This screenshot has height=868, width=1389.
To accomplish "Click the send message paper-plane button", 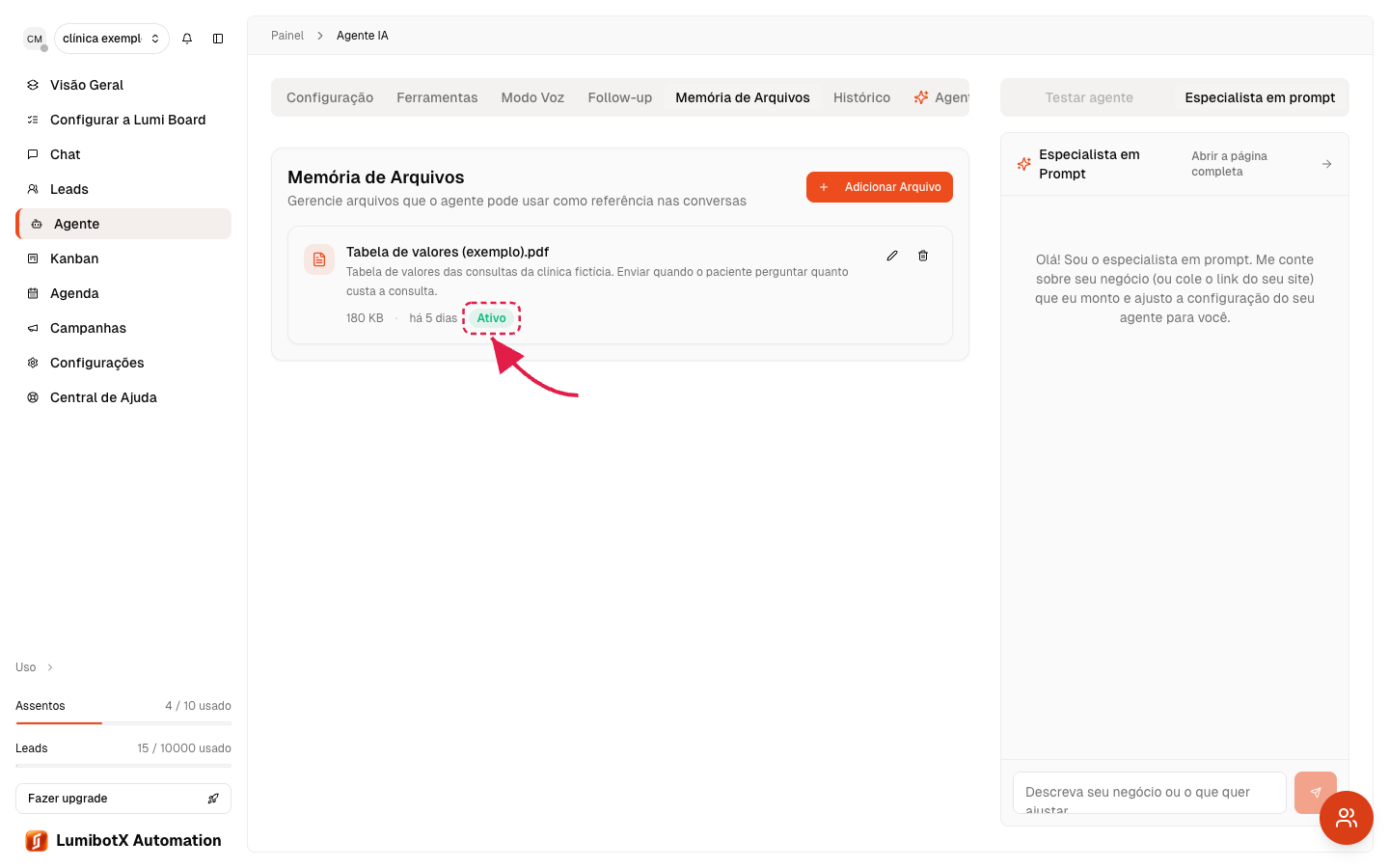I will coord(1316,793).
